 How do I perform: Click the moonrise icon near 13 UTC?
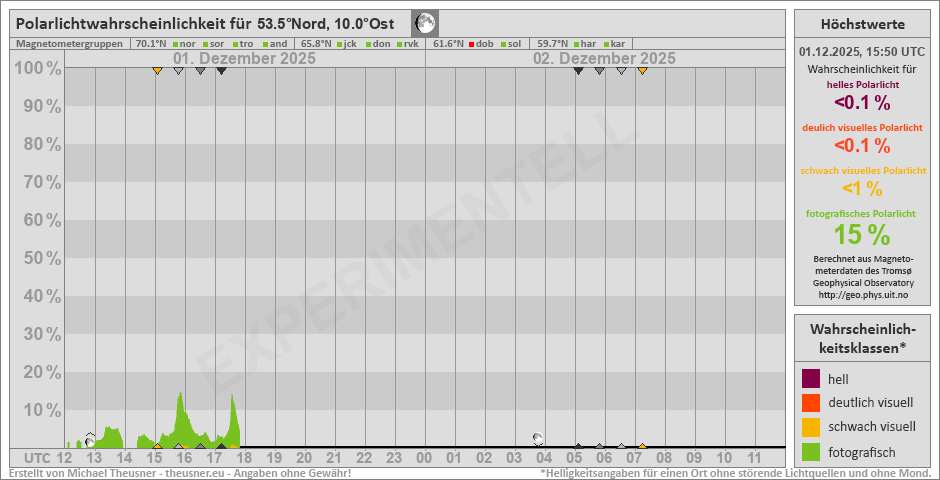[x=90, y=439]
